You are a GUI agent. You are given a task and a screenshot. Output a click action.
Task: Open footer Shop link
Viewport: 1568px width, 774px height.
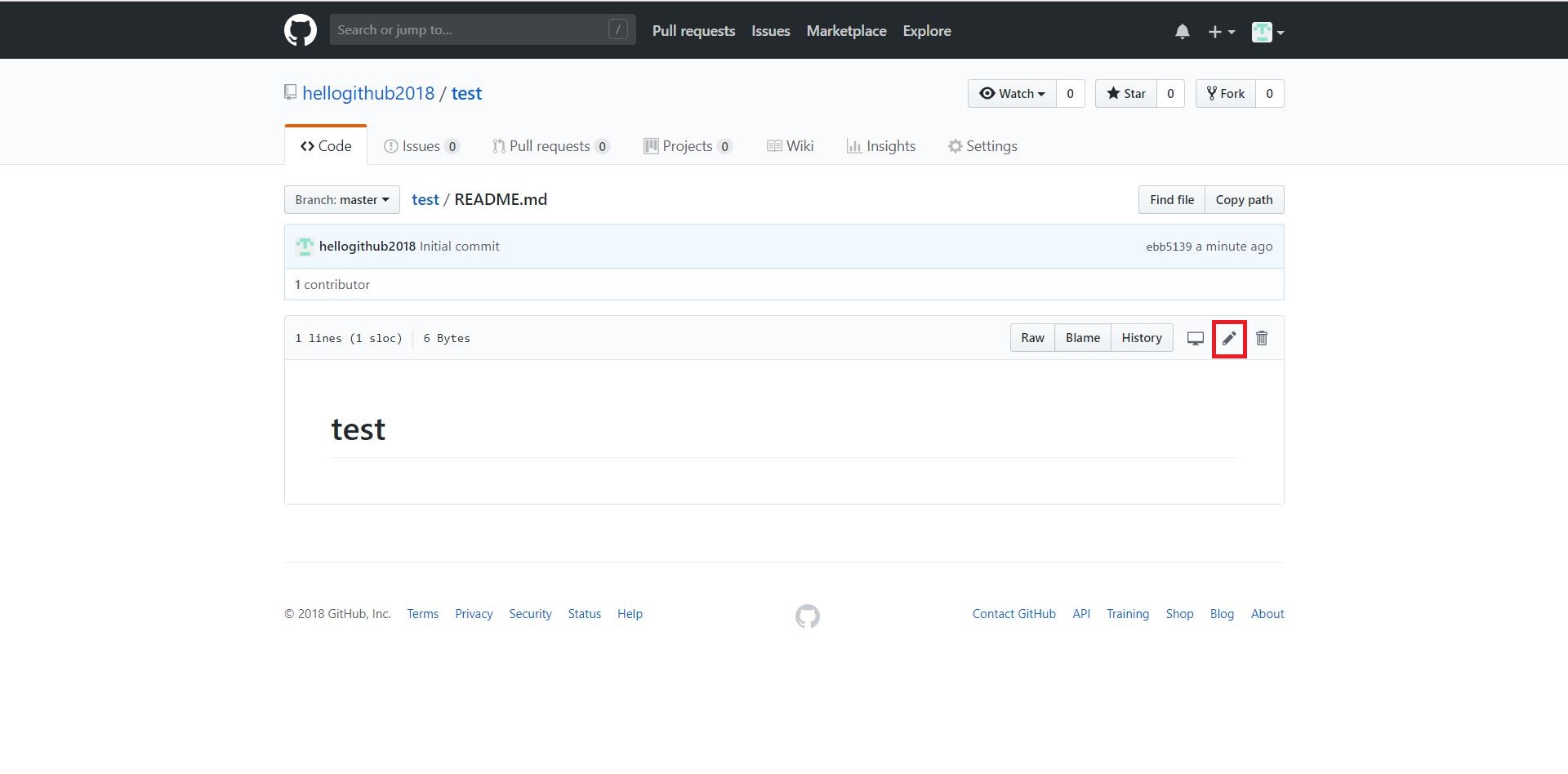coord(1179,614)
